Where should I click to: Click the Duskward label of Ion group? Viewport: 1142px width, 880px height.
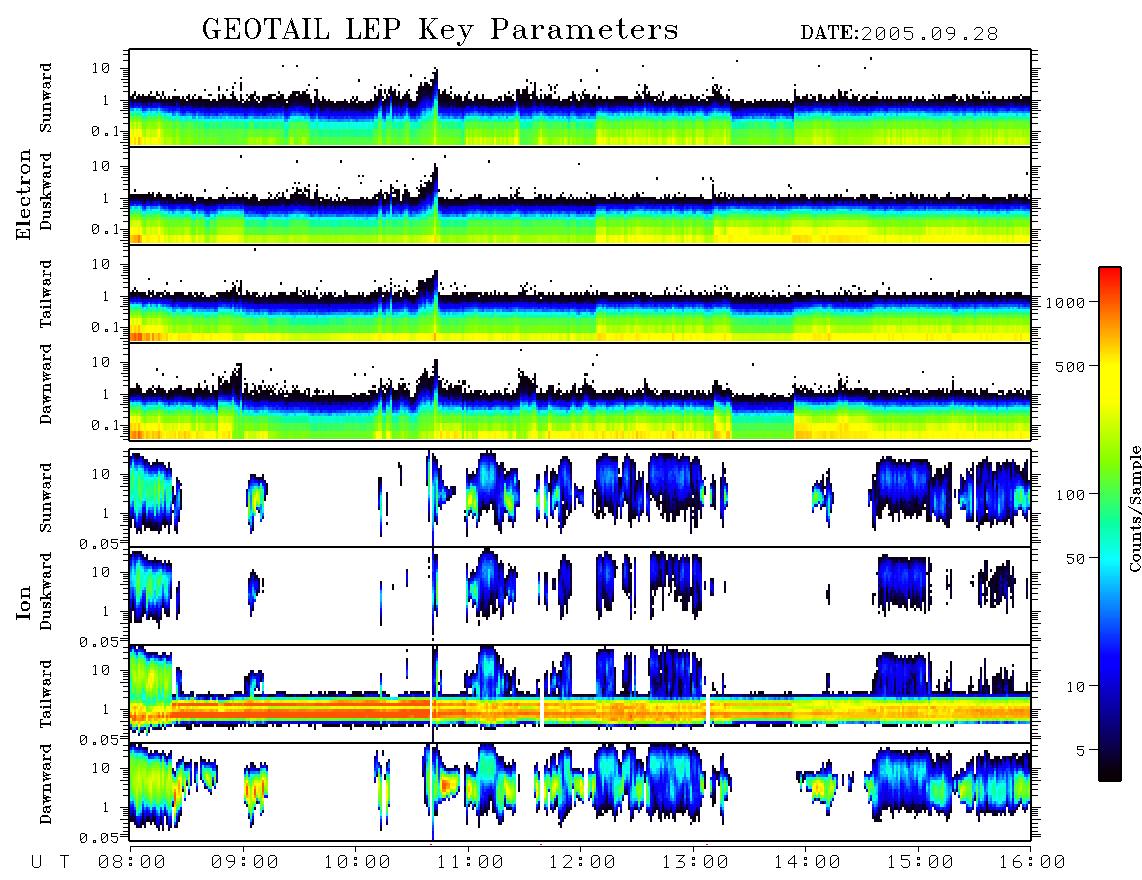click(x=46, y=592)
